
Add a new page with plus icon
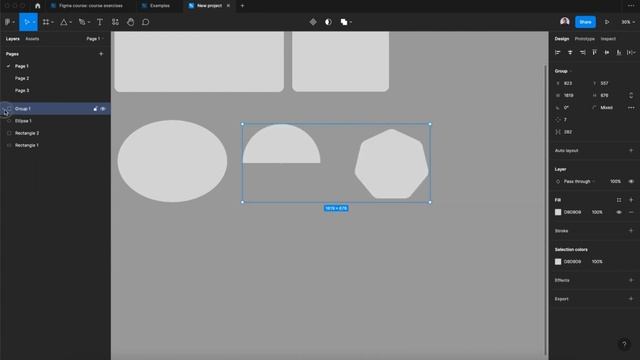click(101, 54)
